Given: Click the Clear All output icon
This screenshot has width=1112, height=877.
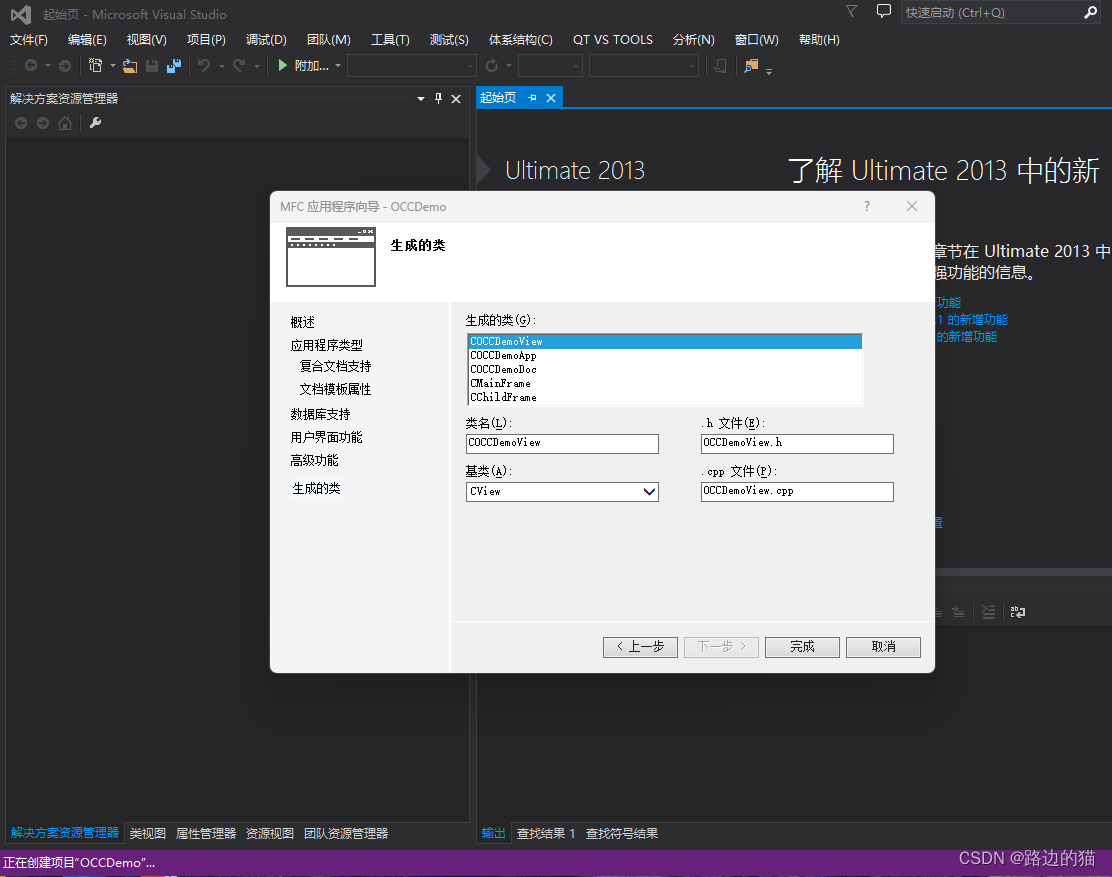Looking at the screenshot, I should point(988,612).
